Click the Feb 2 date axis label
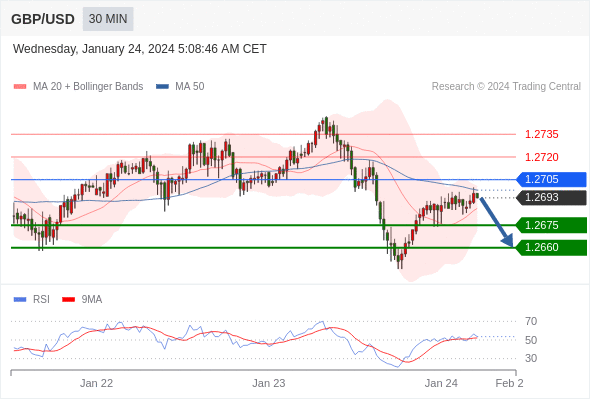The image size is (590, 400). [509, 383]
